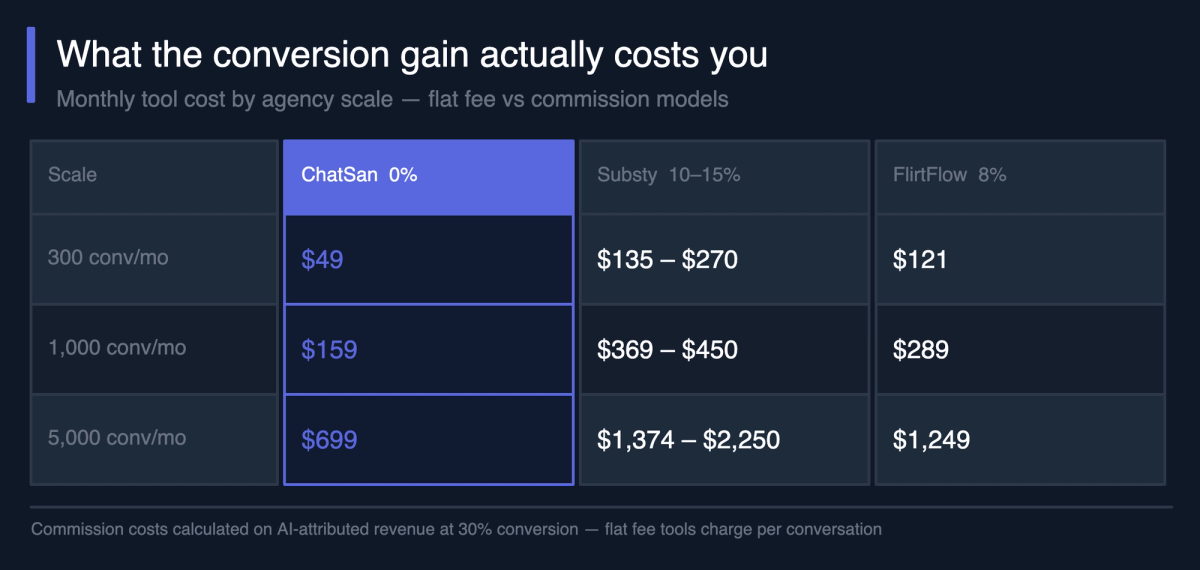
Task: Click the FlirtFlow 8% header cell
Action: pos(1020,176)
